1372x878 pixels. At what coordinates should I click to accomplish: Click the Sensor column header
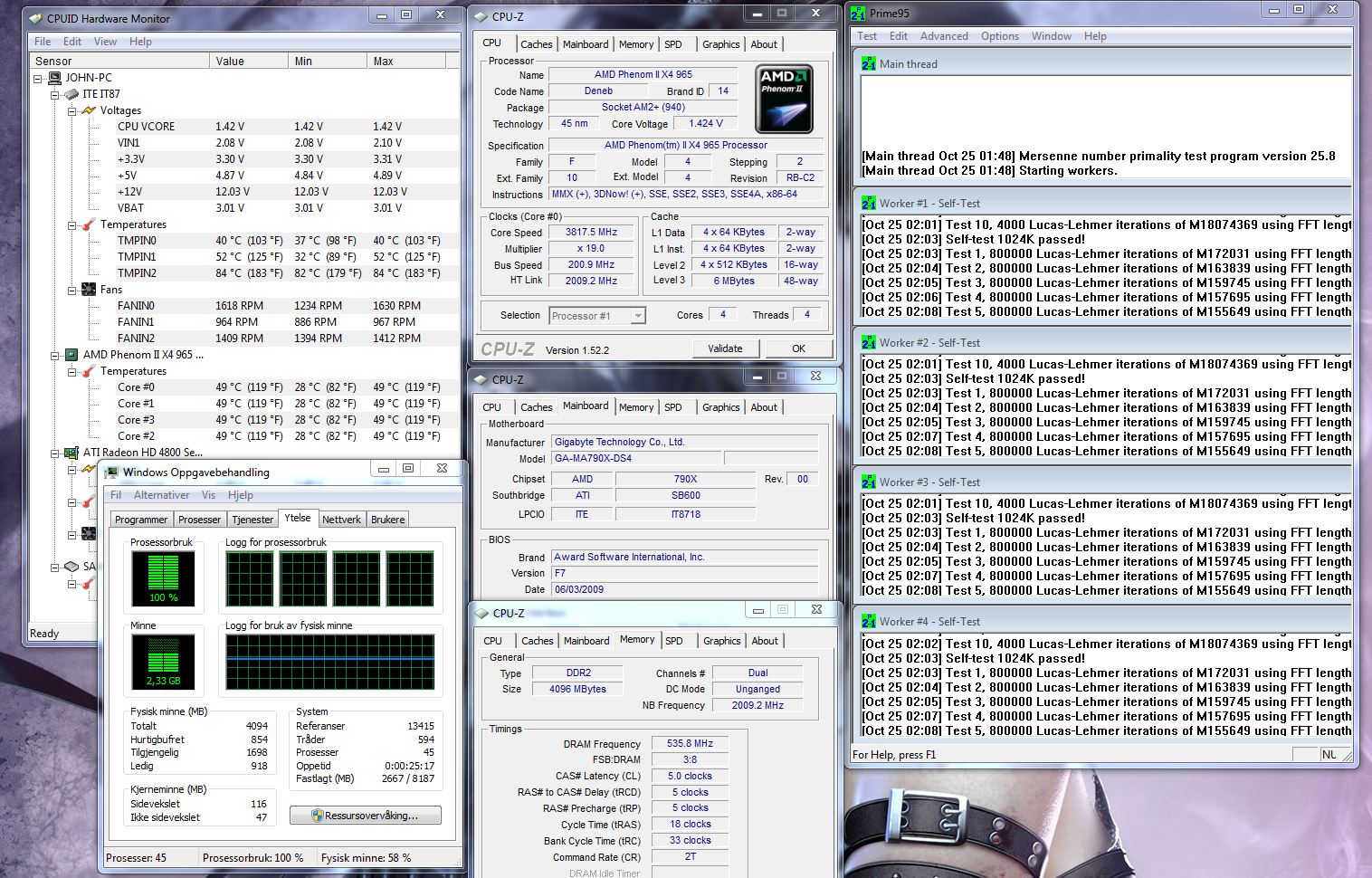pos(120,62)
